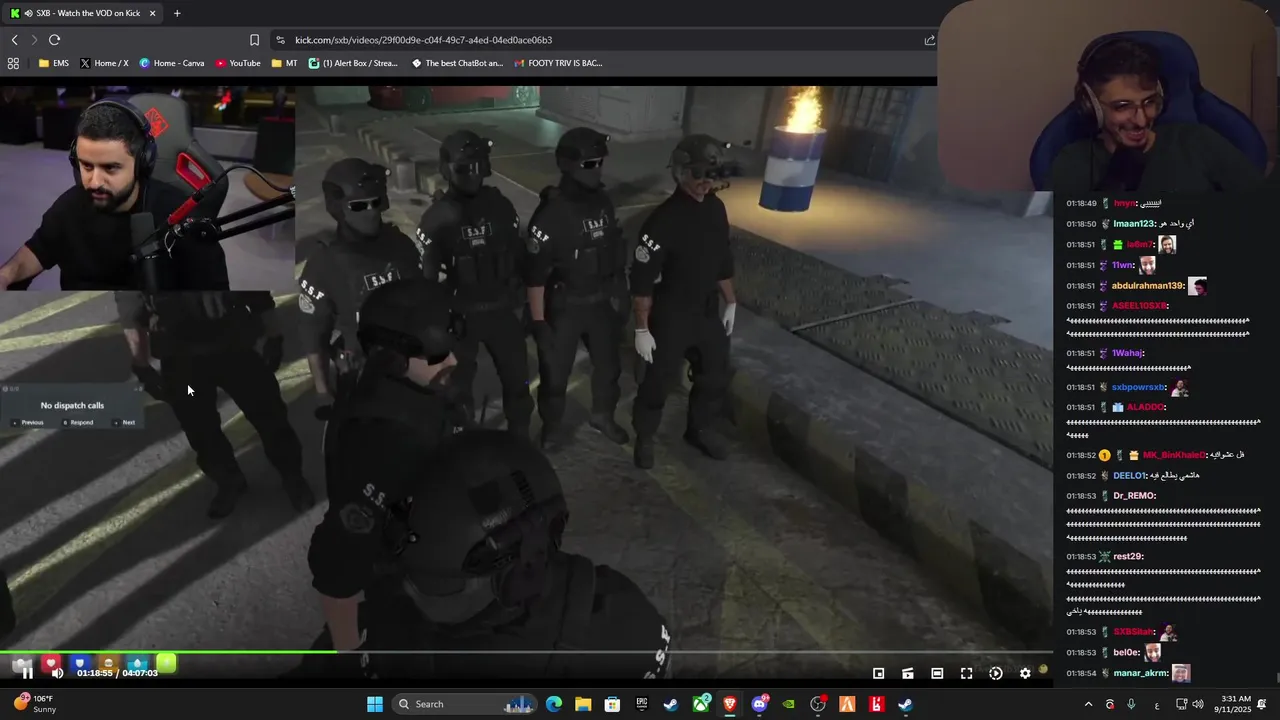Open playback speed control in player
This screenshot has width=1280, height=720.
996,673
